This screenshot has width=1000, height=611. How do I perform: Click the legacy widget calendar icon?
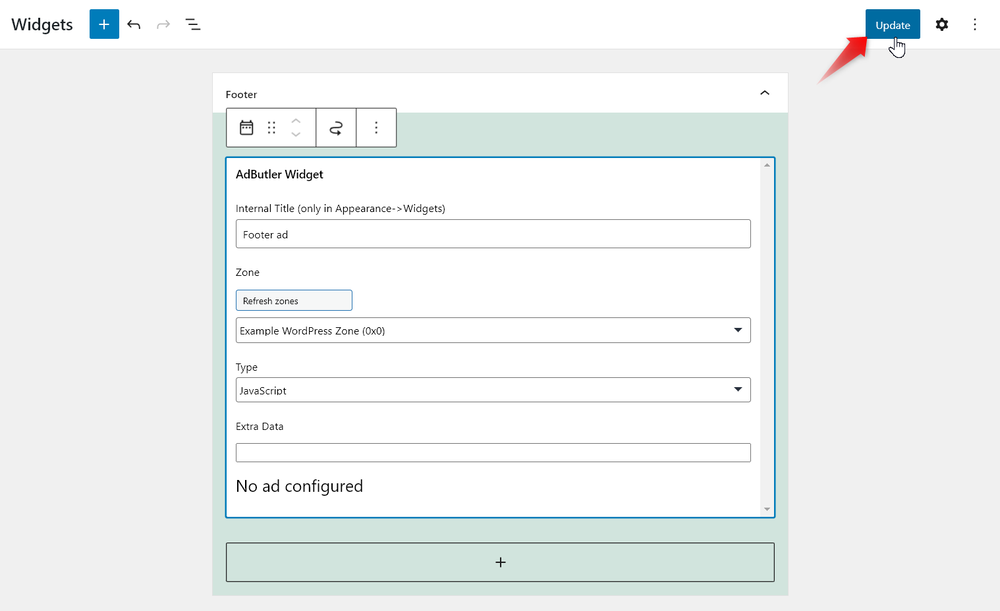246,128
